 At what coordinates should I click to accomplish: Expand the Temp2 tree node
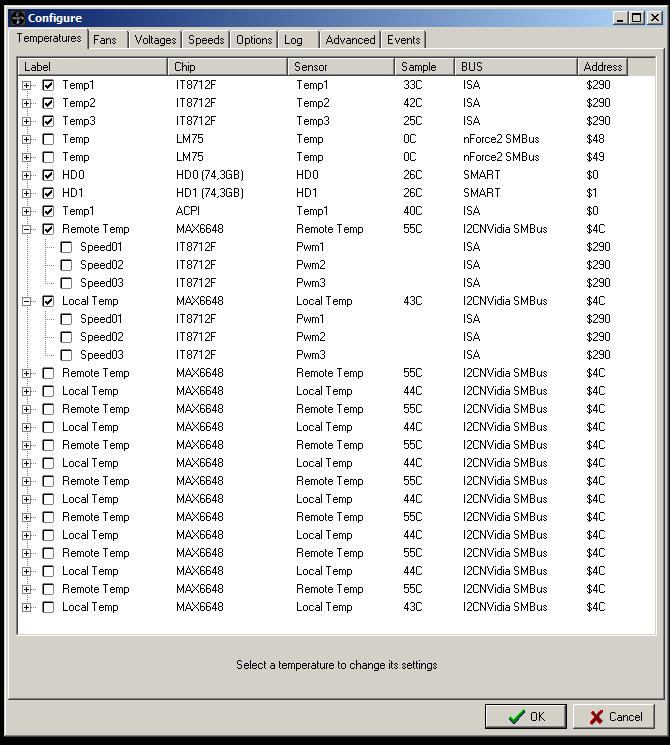(27, 103)
